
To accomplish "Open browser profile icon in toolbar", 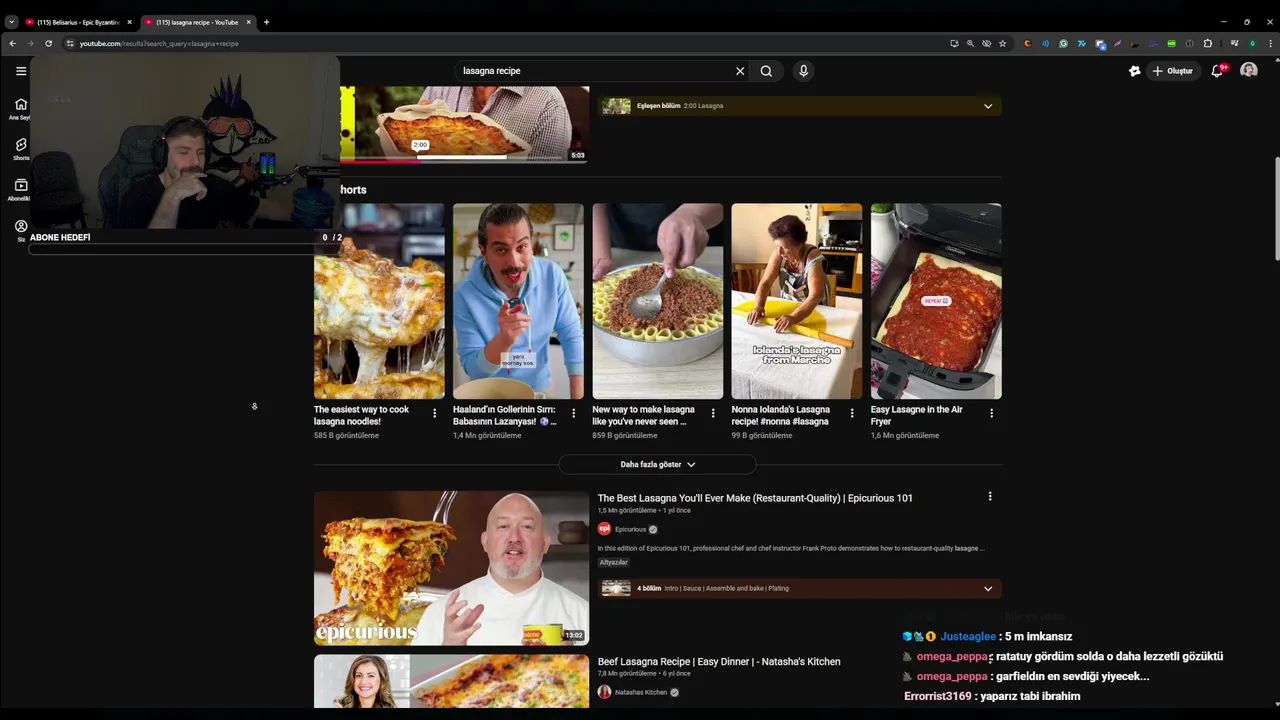I will pos(1252,43).
